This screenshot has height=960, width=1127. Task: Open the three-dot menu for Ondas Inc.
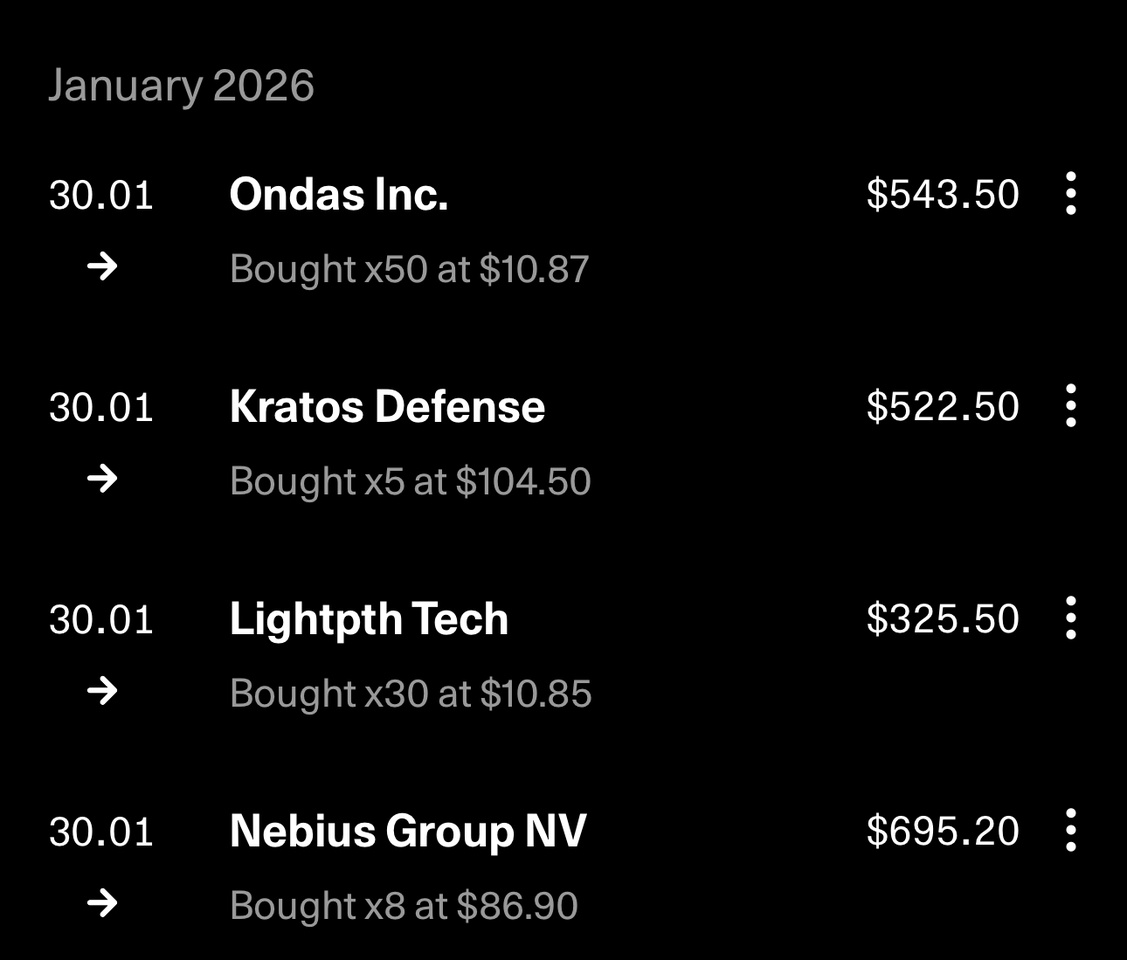(x=1070, y=193)
